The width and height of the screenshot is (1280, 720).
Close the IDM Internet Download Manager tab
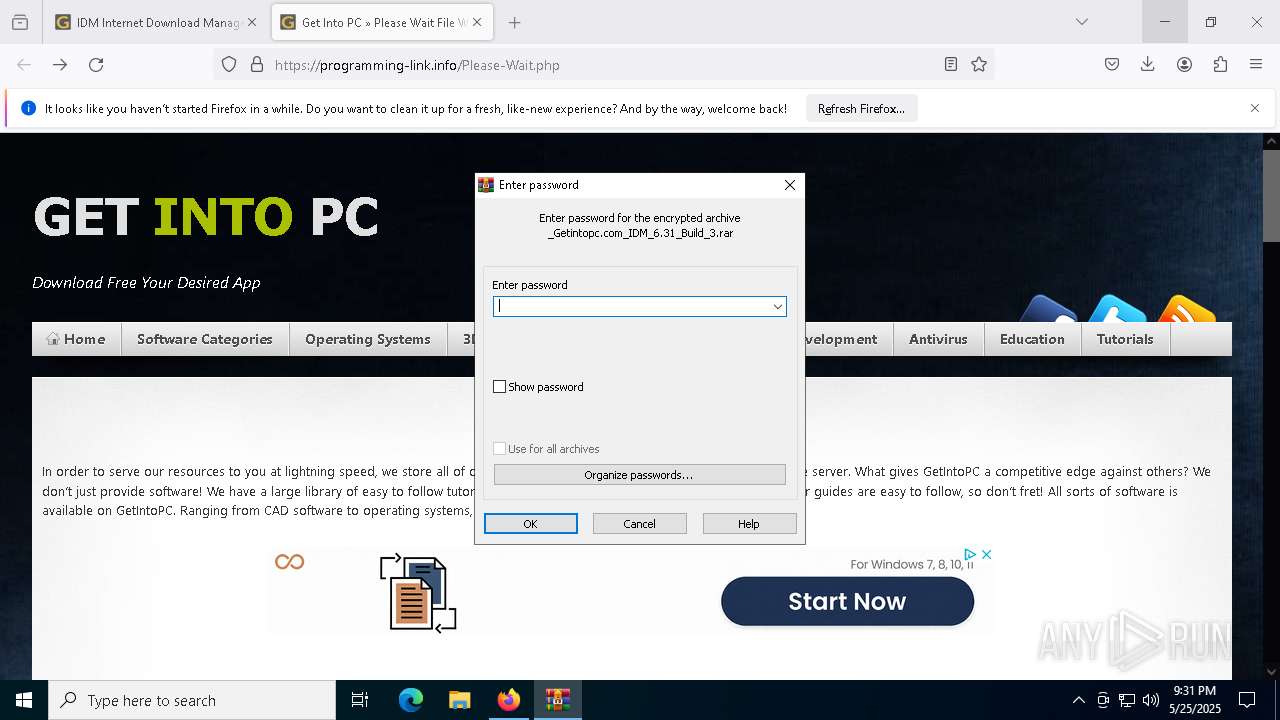[251, 22]
